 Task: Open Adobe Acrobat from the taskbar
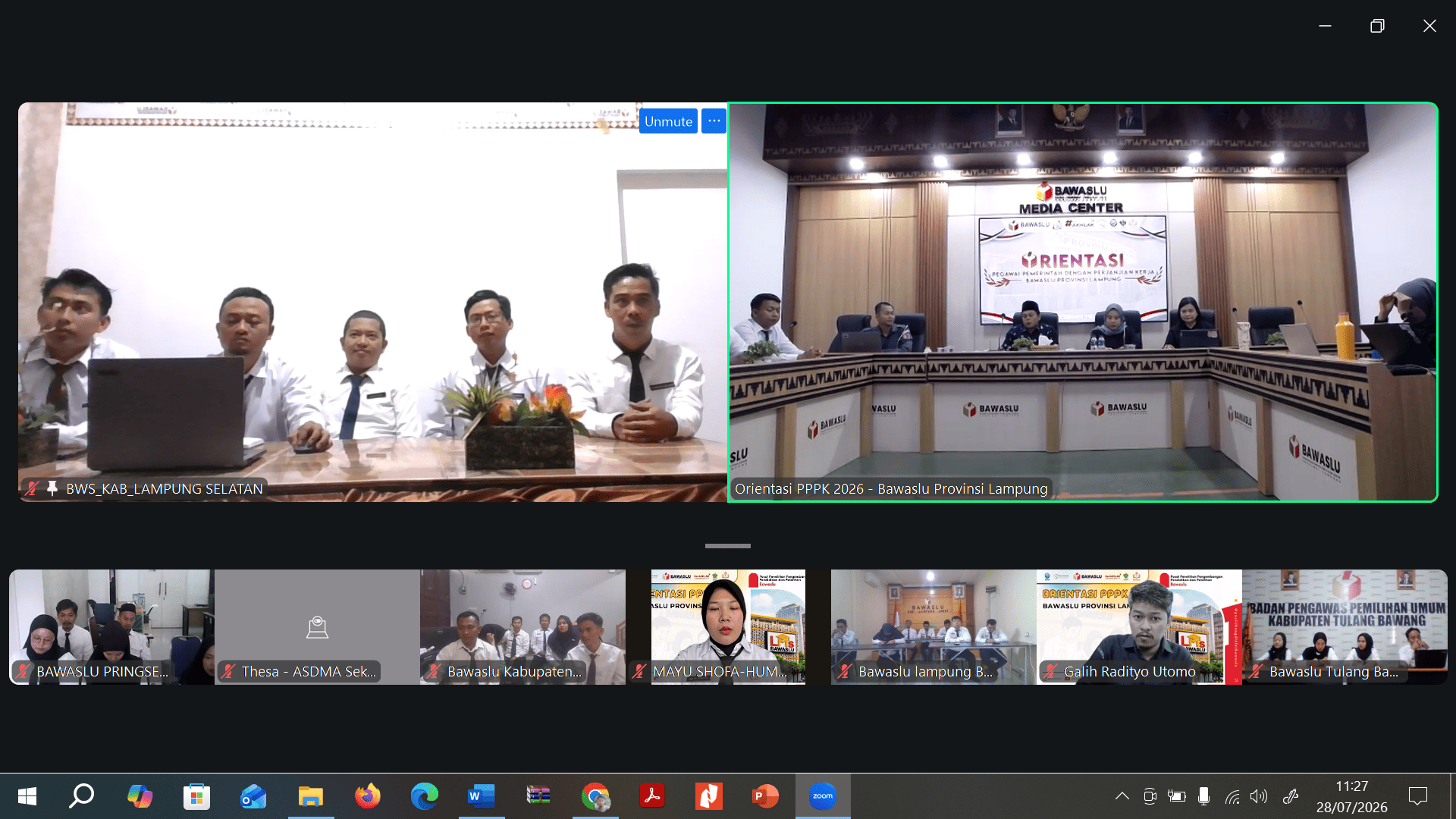tap(652, 796)
